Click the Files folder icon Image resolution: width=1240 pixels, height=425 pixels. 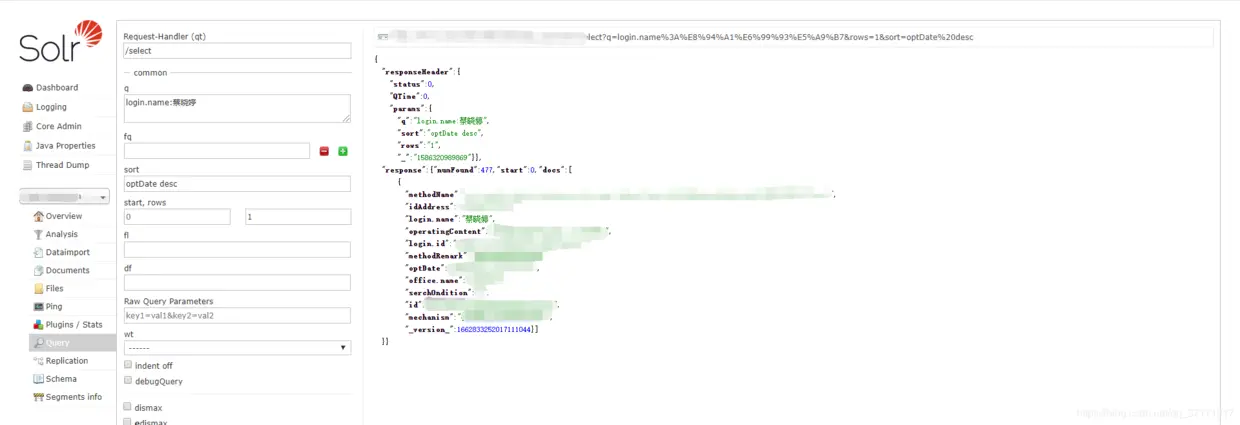tap(39, 288)
